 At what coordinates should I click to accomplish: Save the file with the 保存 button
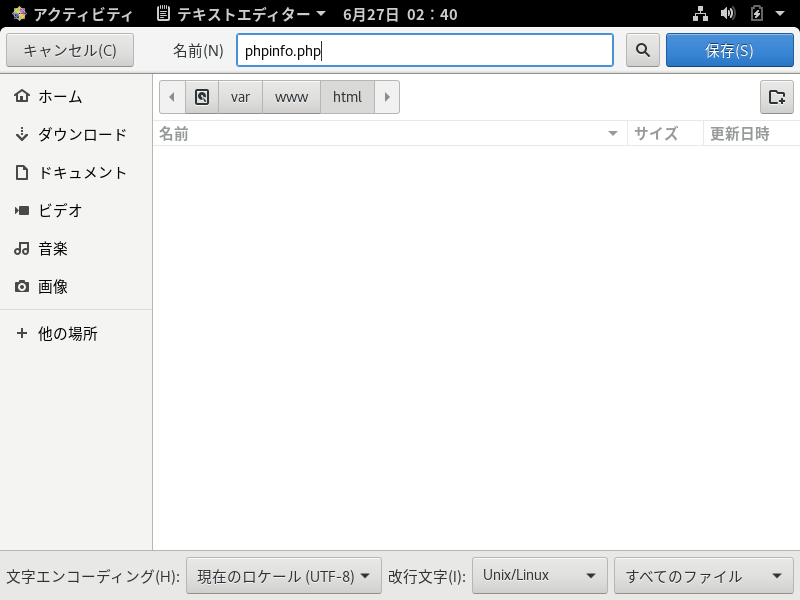coord(729,50)
